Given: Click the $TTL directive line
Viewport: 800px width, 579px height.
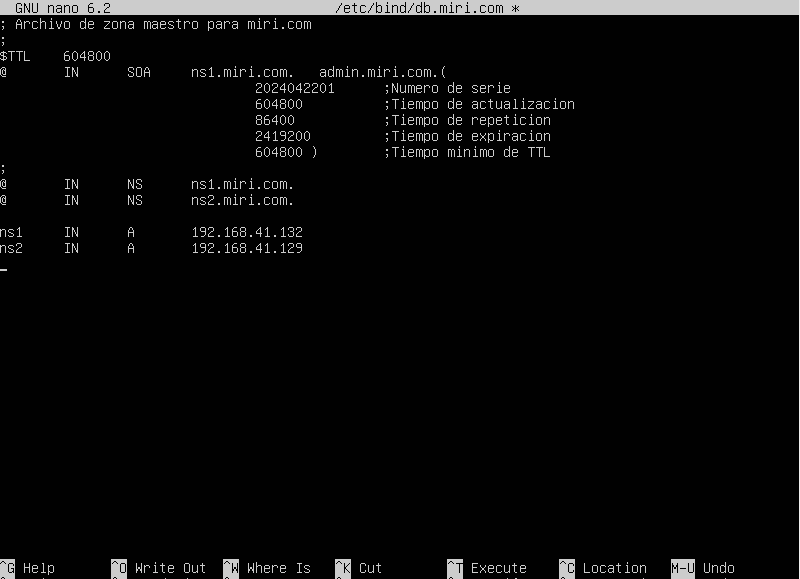Looking at the screenshot, I should pyautogui.click(x=55, y=56).
